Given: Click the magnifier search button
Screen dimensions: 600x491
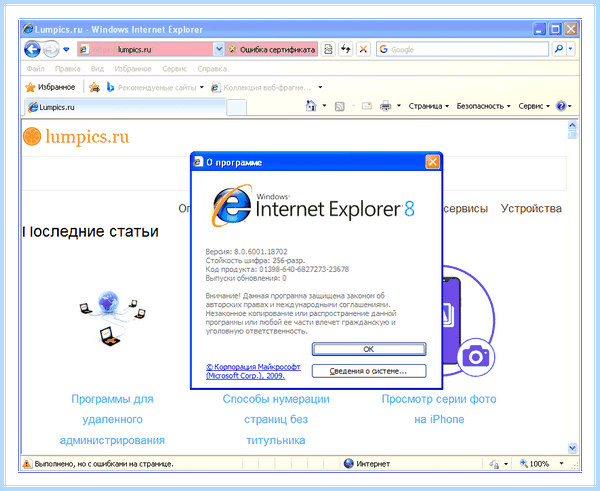Looking at the screenshot, I should pyautogui.click(x=559, y=49).
